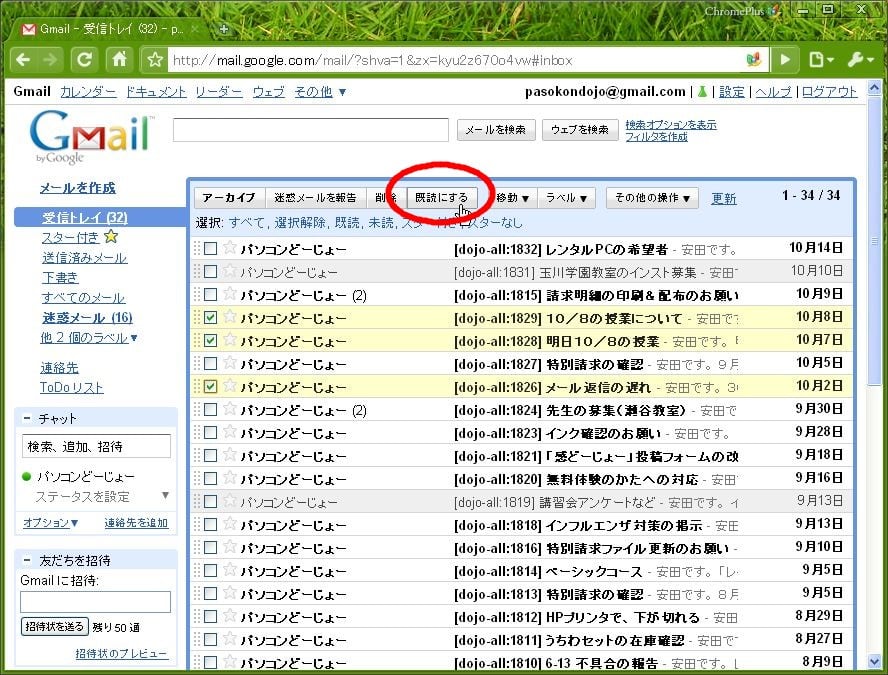The image size is (888, 675).
Task: Click the browser reload button
Action: 85,59
